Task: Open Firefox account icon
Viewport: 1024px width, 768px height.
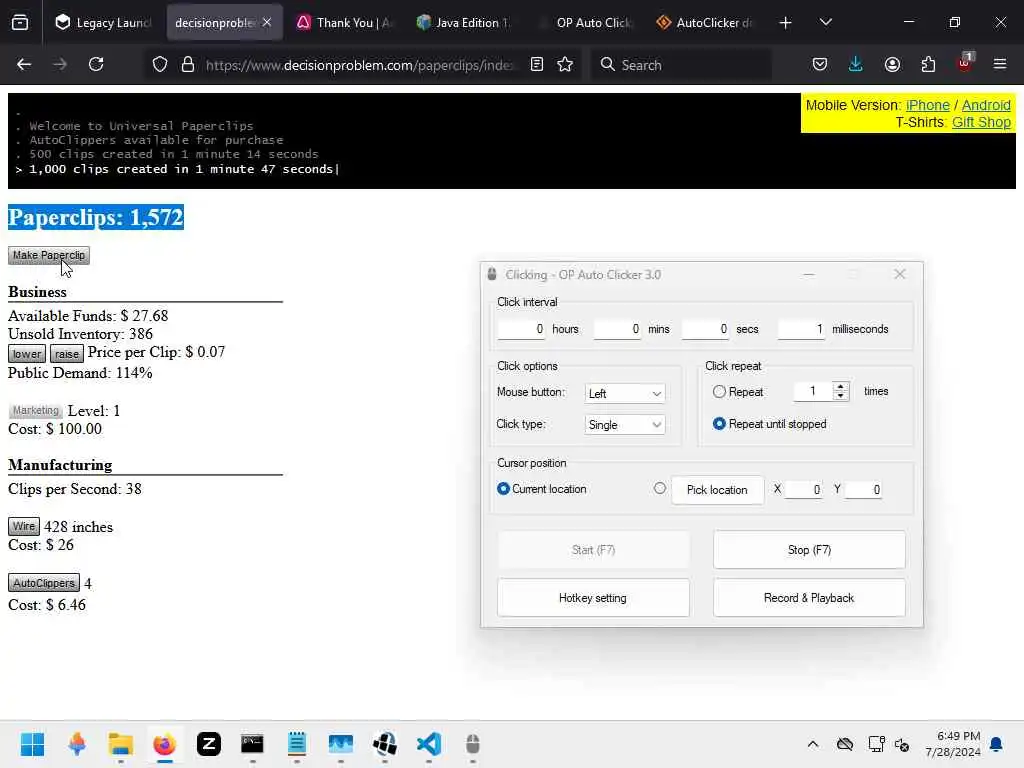Action: [x=892, y=65]
